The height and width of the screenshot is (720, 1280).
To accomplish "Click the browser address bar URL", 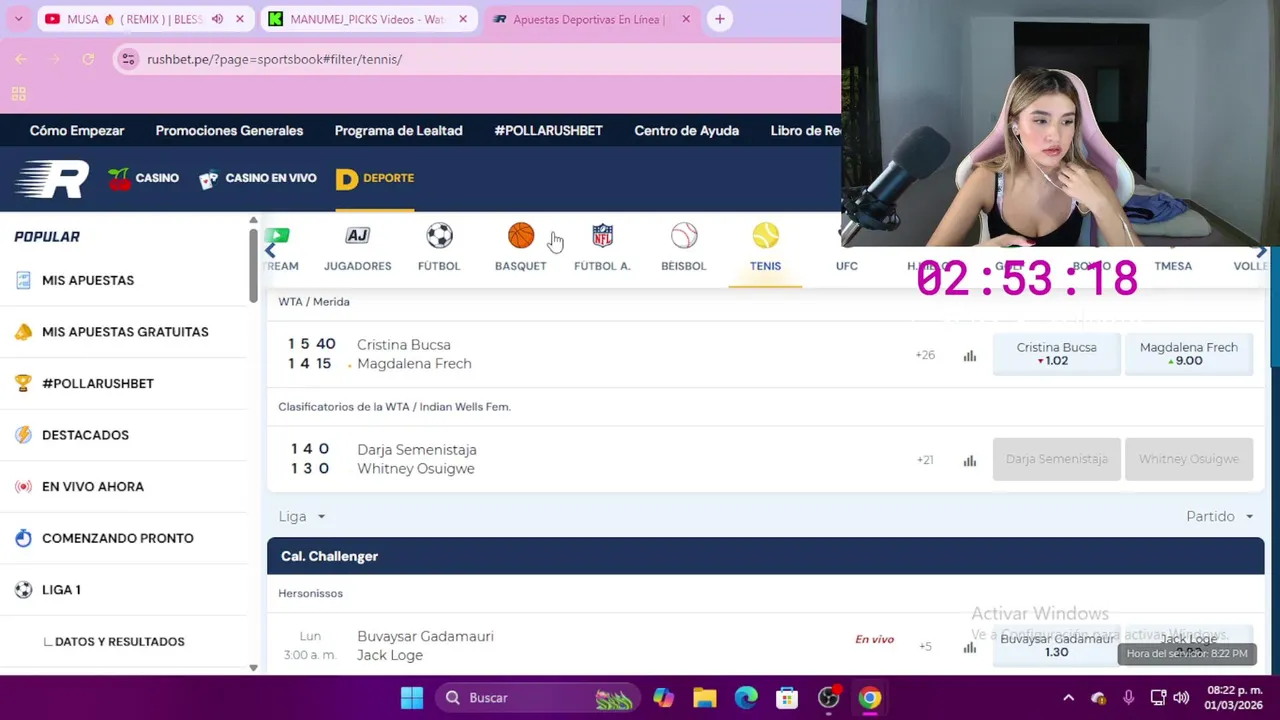I will 274,59.
